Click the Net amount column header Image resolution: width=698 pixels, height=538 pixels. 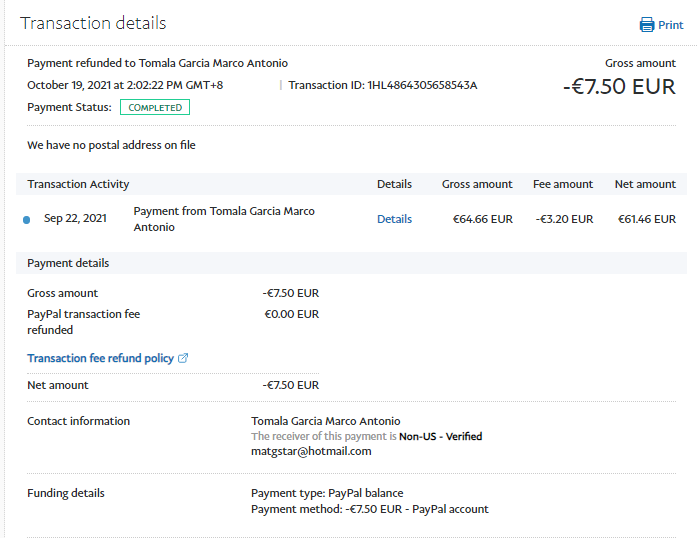coord(645,184)
